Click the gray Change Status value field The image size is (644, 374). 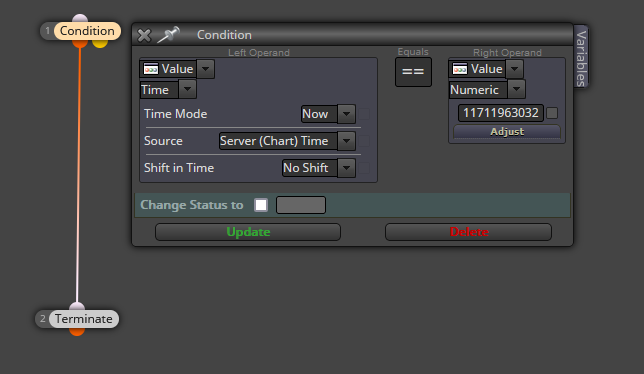tap(301, 205)
